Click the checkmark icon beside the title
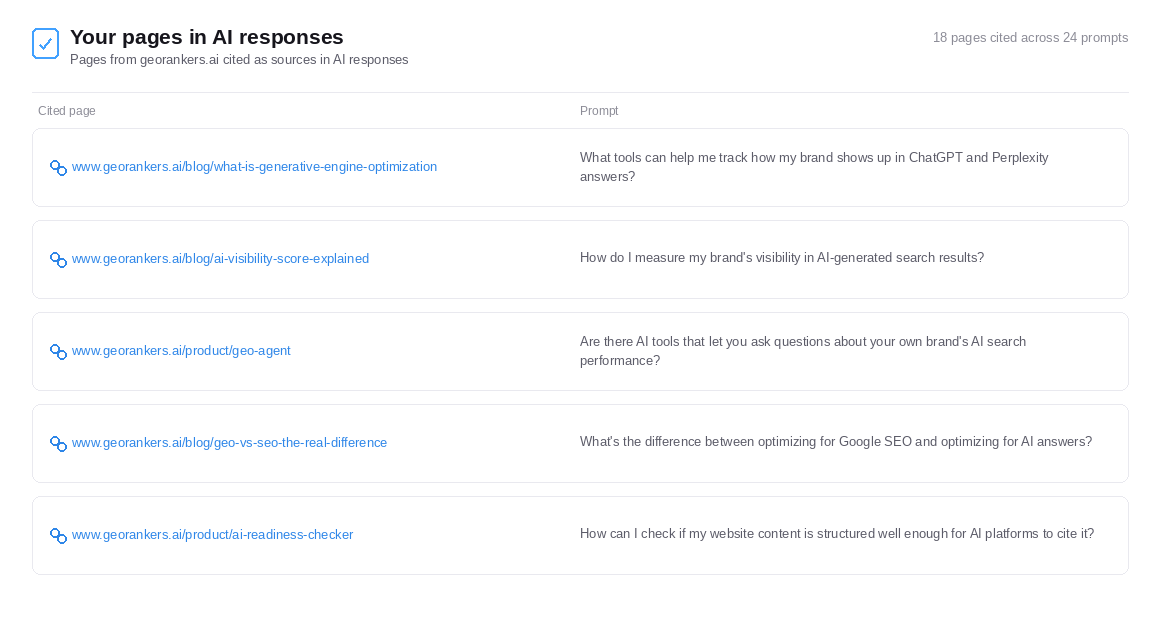This screenshot has height=620, width=1160. (45, 44)
